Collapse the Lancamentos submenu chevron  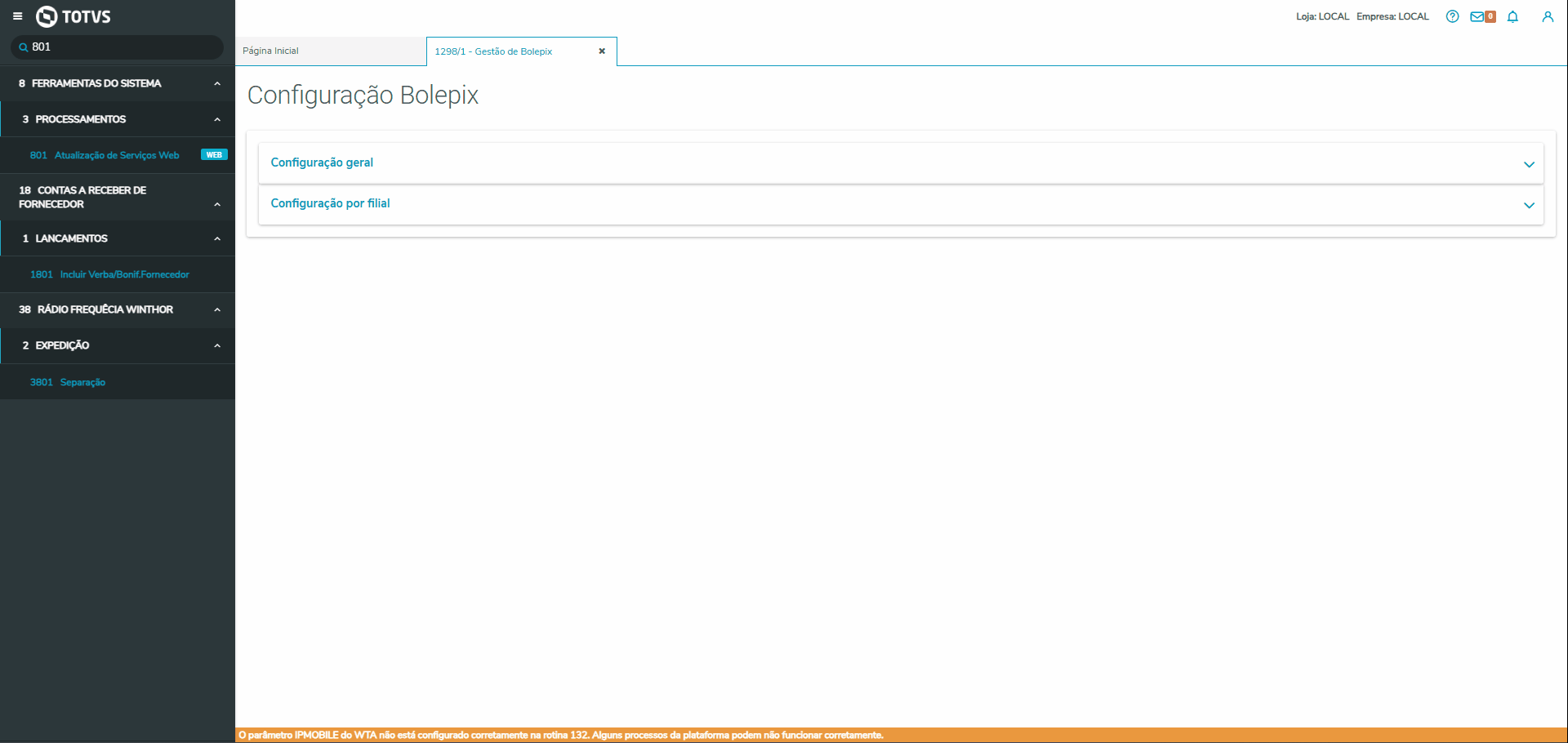(217, 238)
